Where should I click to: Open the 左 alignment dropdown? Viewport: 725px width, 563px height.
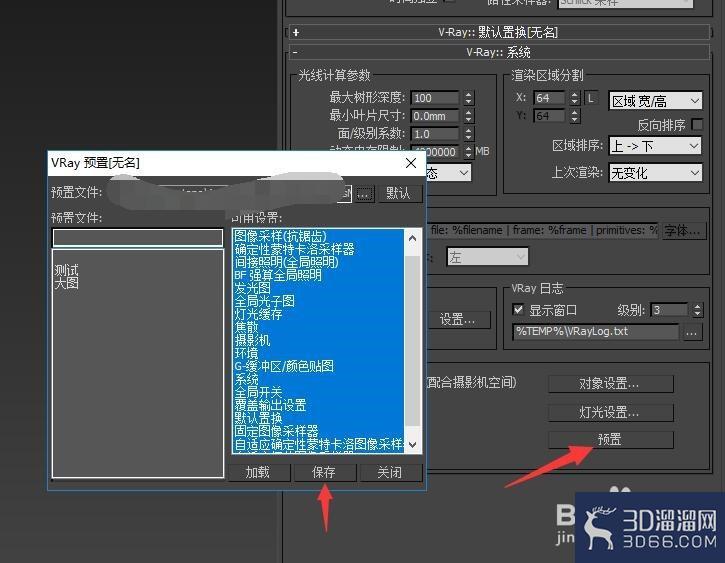(x=487, y=257)
